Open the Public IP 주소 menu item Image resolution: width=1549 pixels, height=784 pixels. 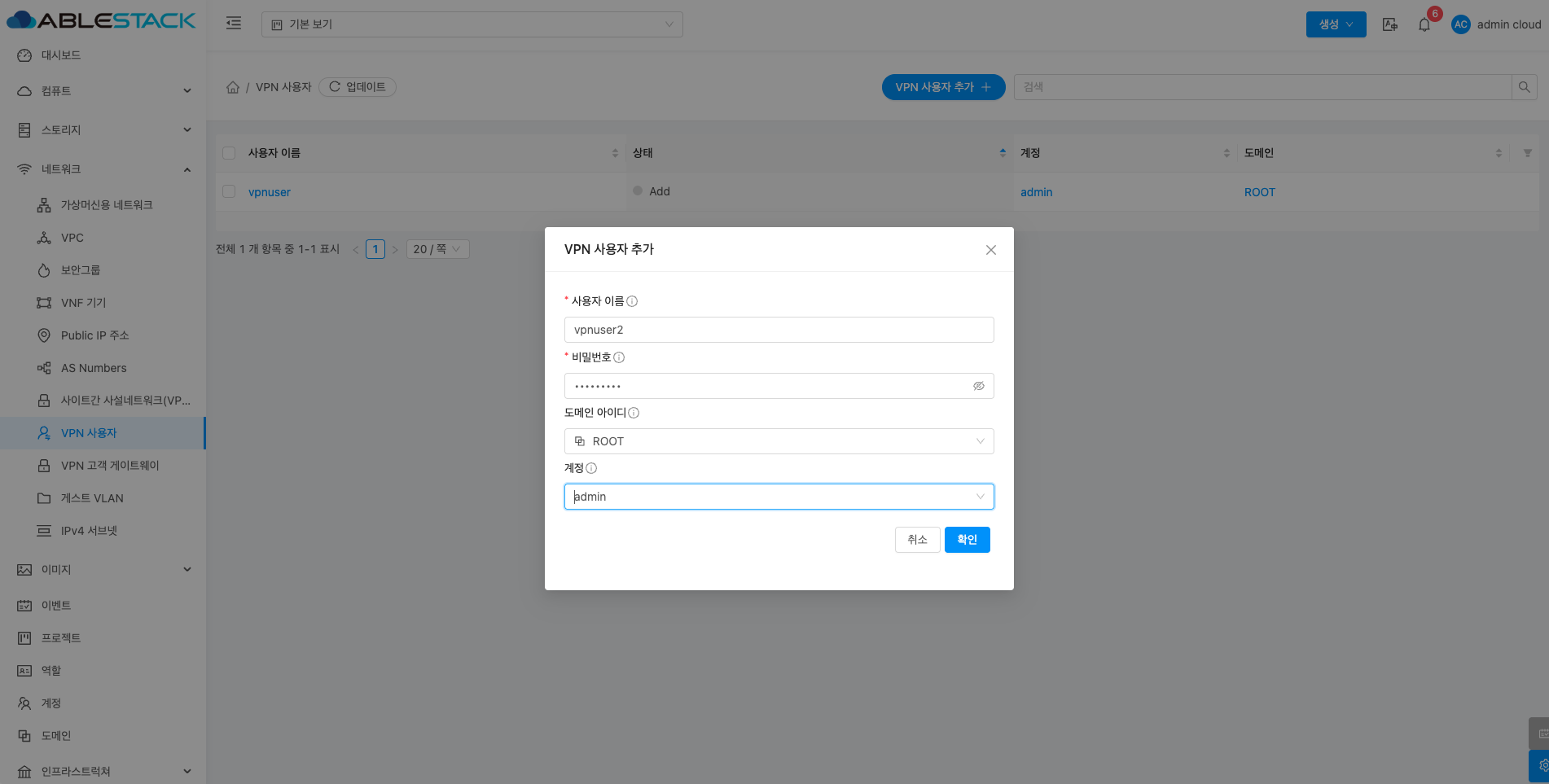tap(94, 335)
